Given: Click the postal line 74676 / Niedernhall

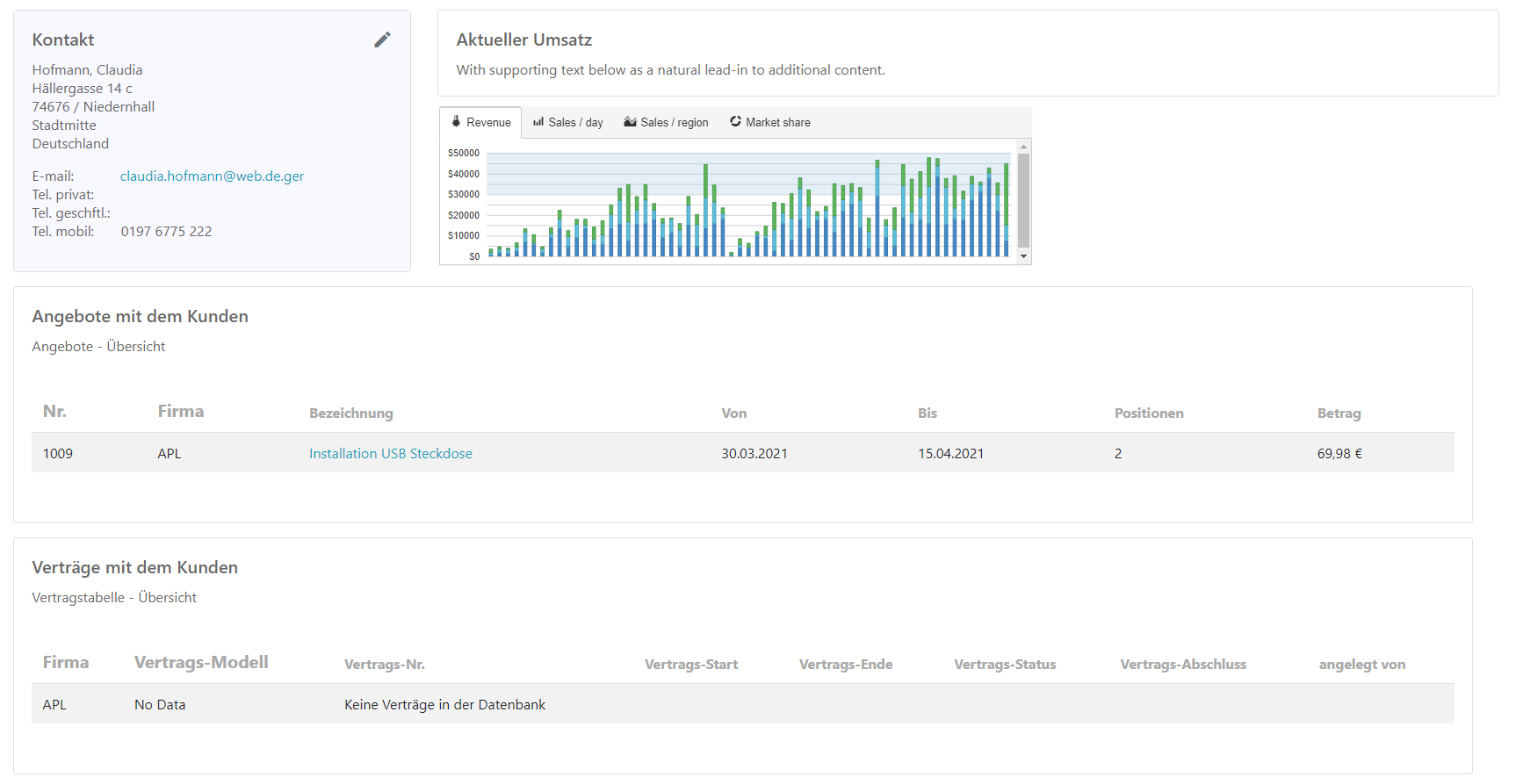Looking at the screenshot, I should click(93, 106).
